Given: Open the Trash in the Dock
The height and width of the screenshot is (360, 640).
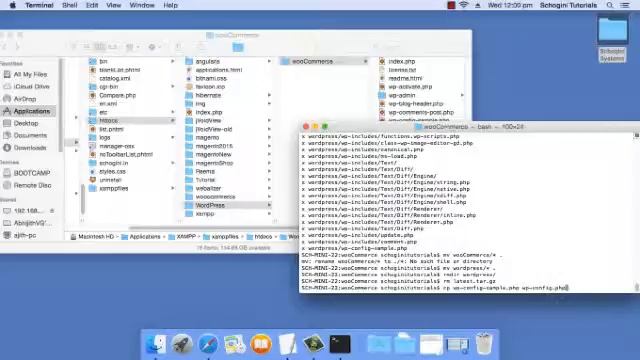Looking at the screenshot, I should pyautogui.click(x=484, y=344).
